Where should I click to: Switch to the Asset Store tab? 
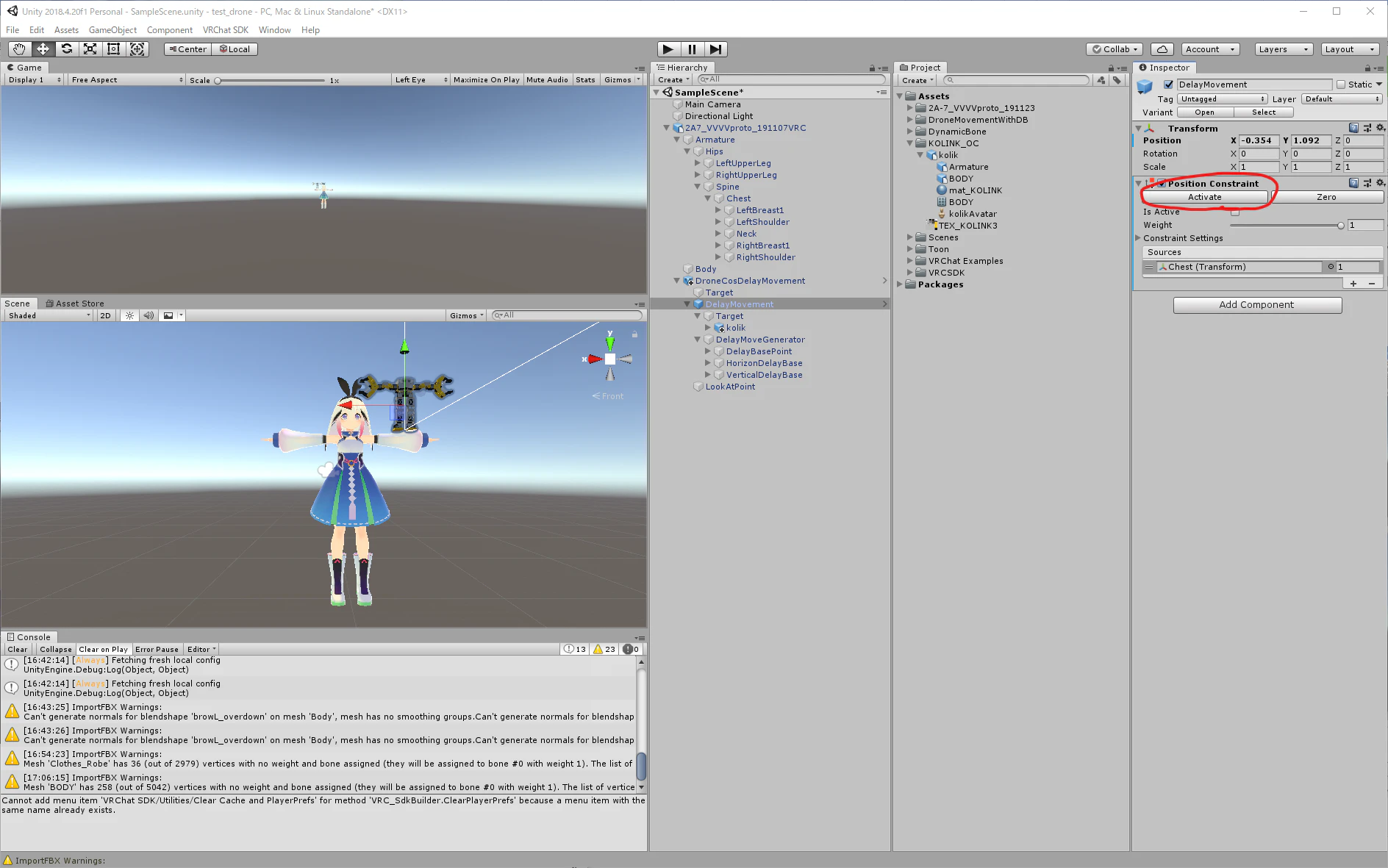click(74, 304)
